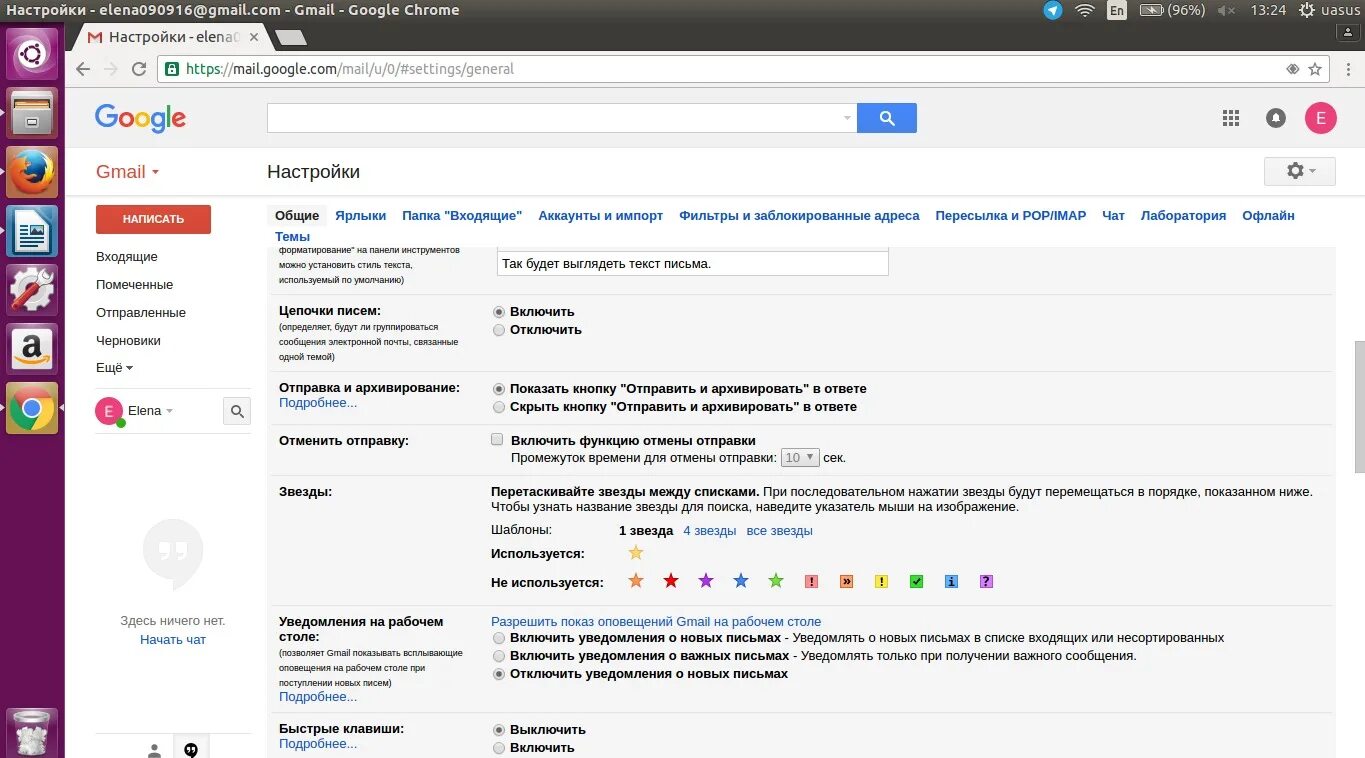
Task: Click the НАПИСАТЬ compose button
Action: pos(153,219)
